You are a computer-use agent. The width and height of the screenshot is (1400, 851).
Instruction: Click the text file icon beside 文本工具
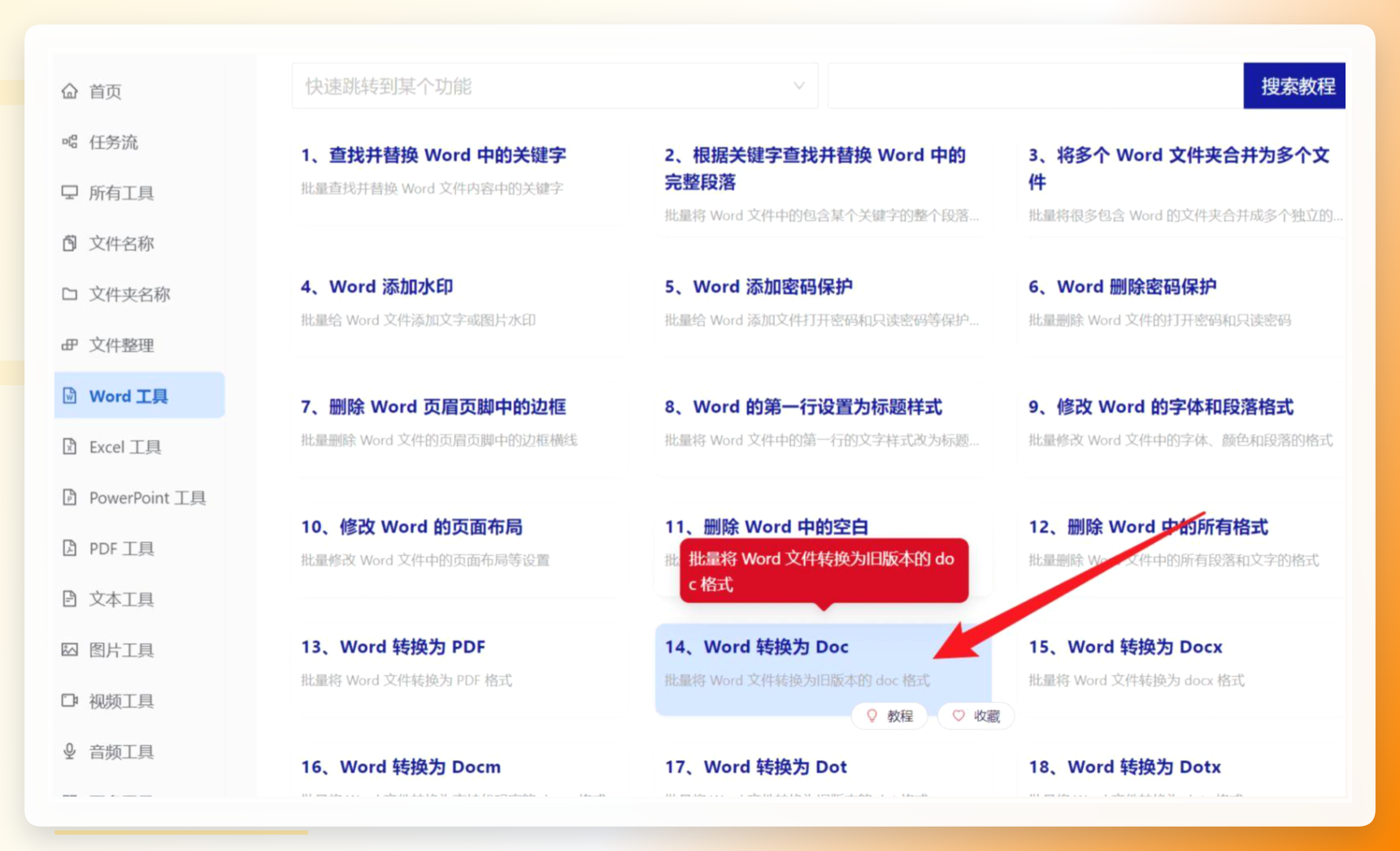tap(70, 599)
